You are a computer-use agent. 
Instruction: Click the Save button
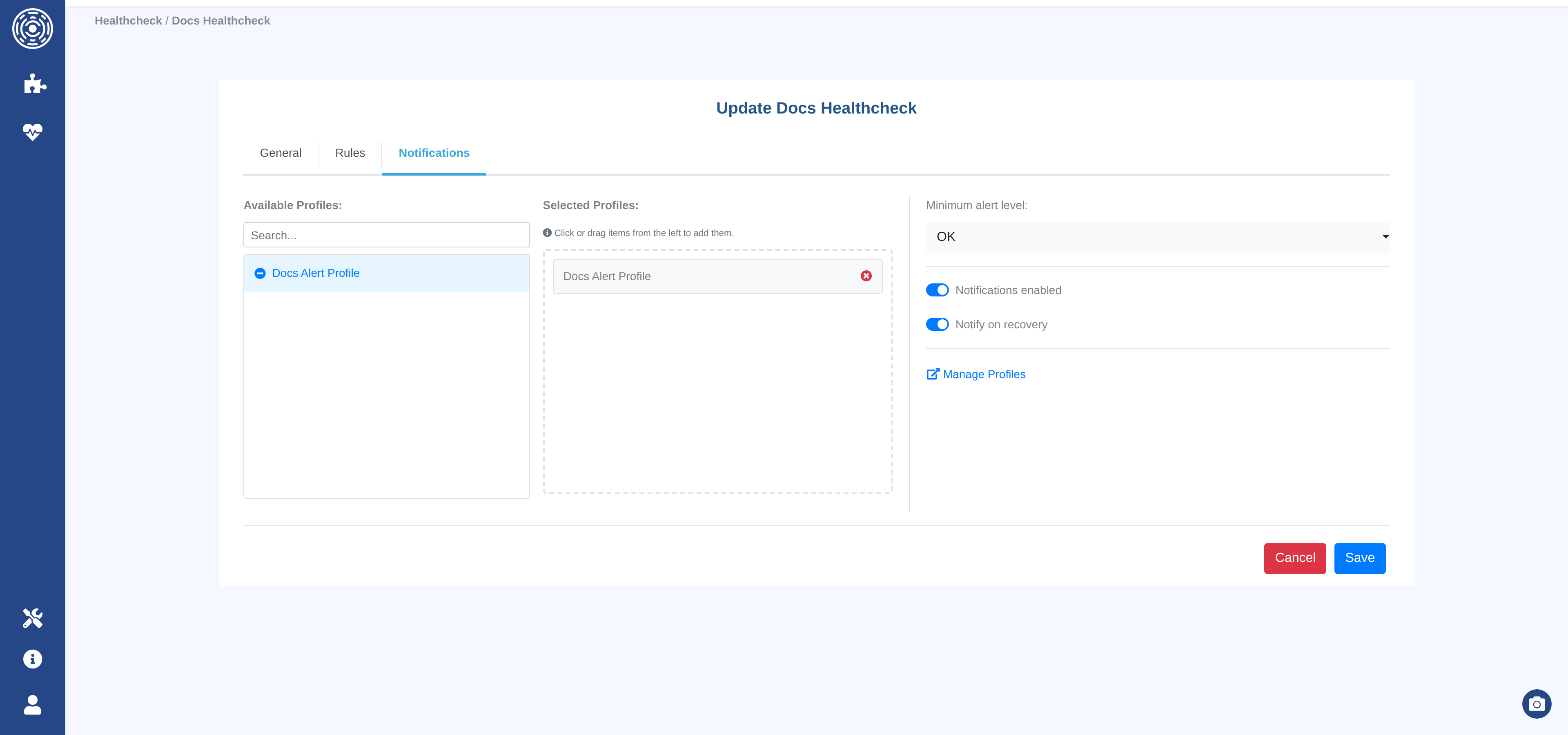[1359, 558]
